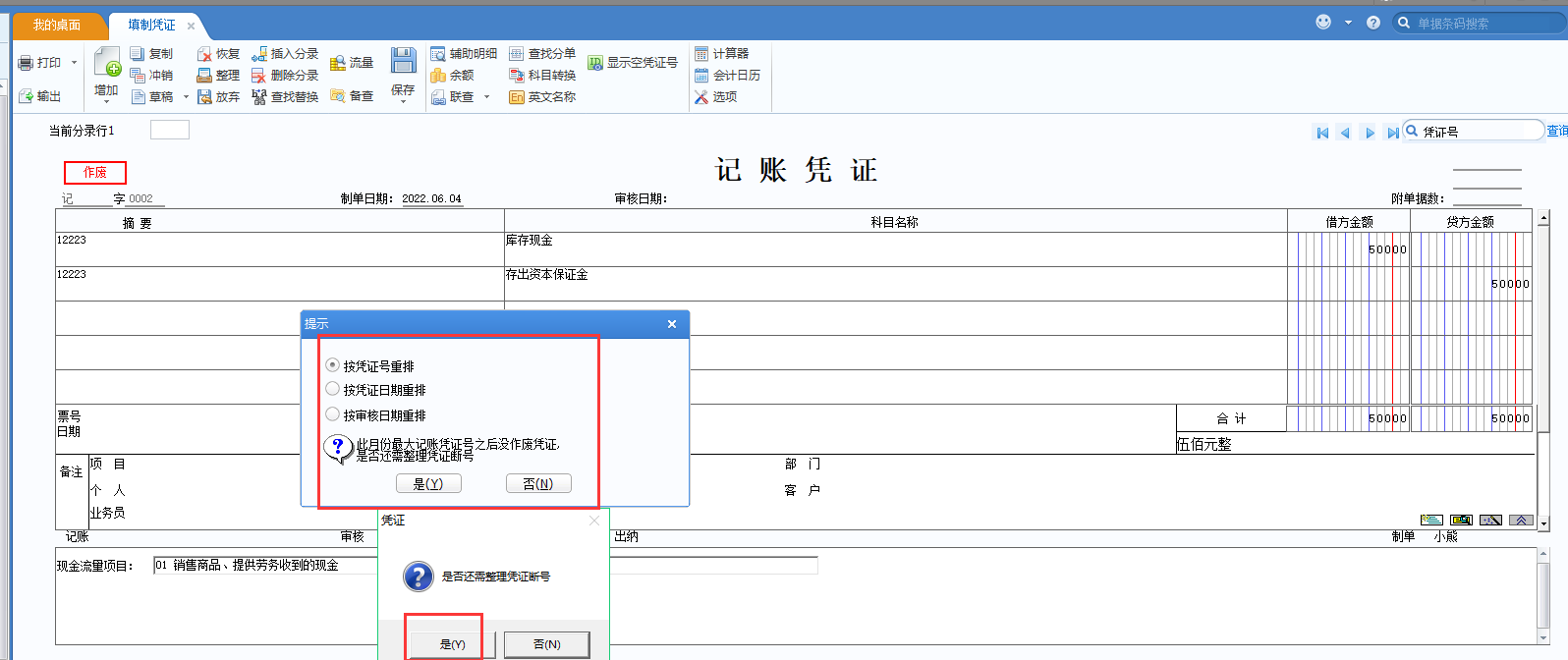Switch to the 填制凭证 tab
This screenshot has height=660, width=1568.
[151, 25]
